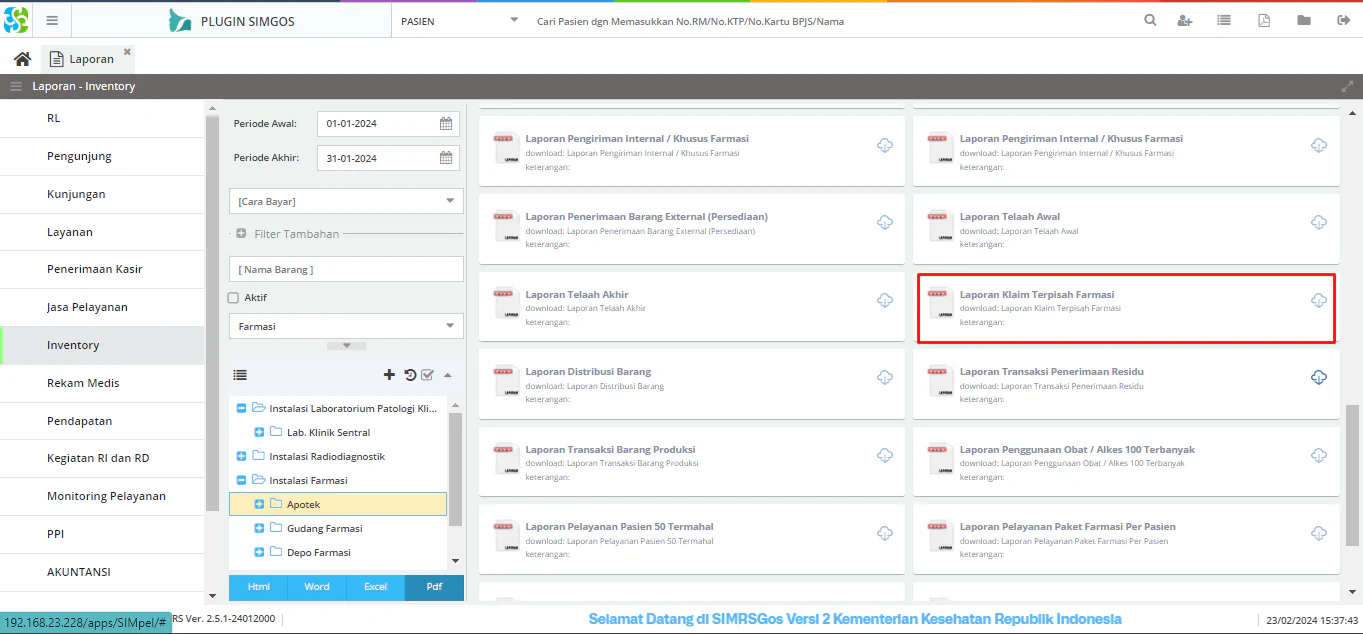Open the Periode Akhir calendar picker
This screenshot has width=1363, height=634.
[446, 158]
